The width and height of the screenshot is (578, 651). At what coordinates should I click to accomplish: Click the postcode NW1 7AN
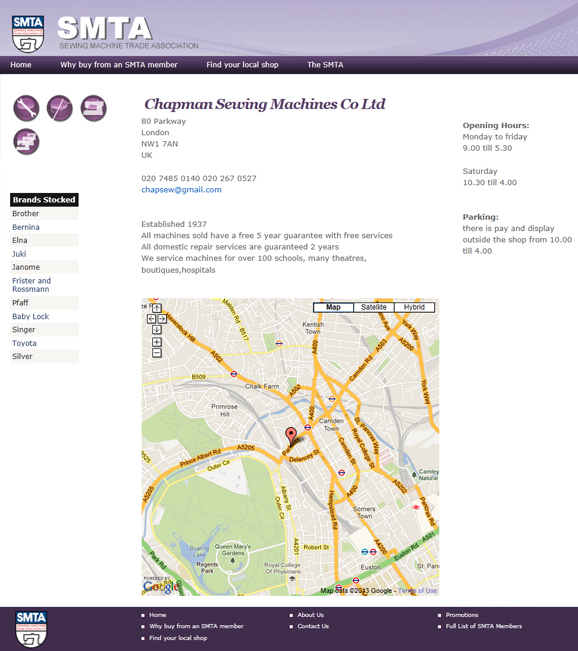[159, 144]
